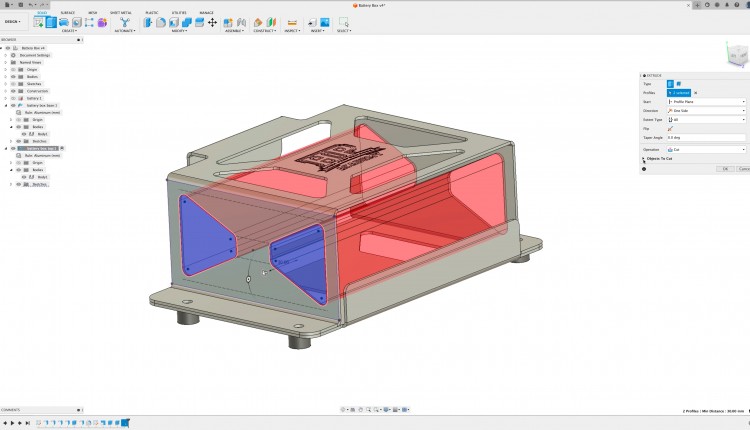Click Cancel in the Extrude dialog
750x430 pixels.
743,169
